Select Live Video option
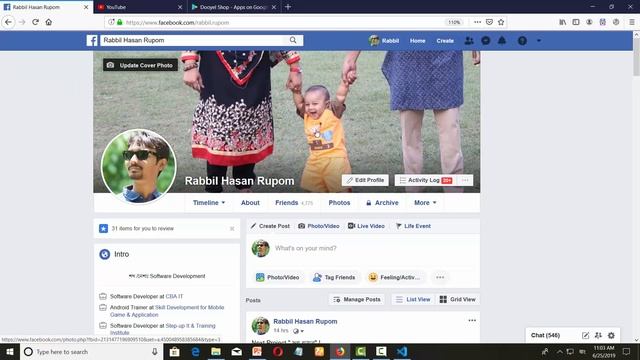Viewport: 640px width, 360px height. pyautogui.click(x=366, y=226)
